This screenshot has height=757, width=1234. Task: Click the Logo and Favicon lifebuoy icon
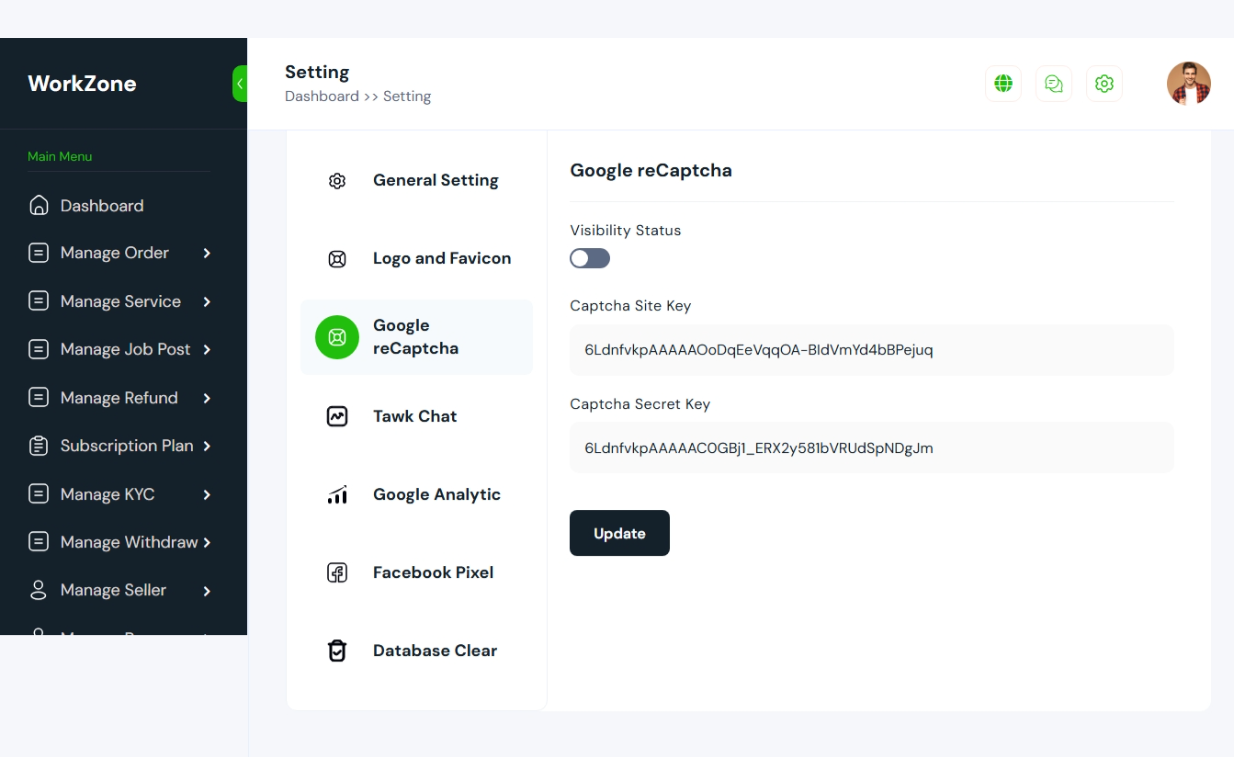[337, 259]
